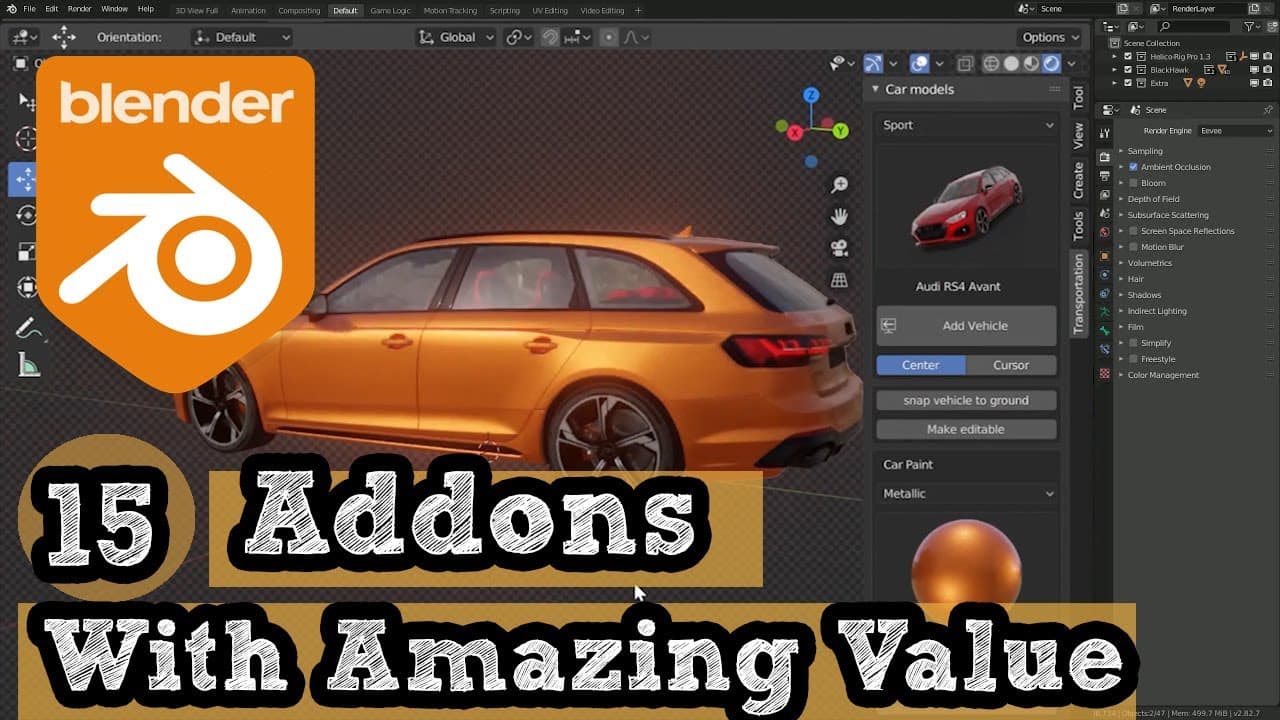Click snap vehicle to ground button
1280x720 pixels.
pyautogui.click(x=966, y=400)
